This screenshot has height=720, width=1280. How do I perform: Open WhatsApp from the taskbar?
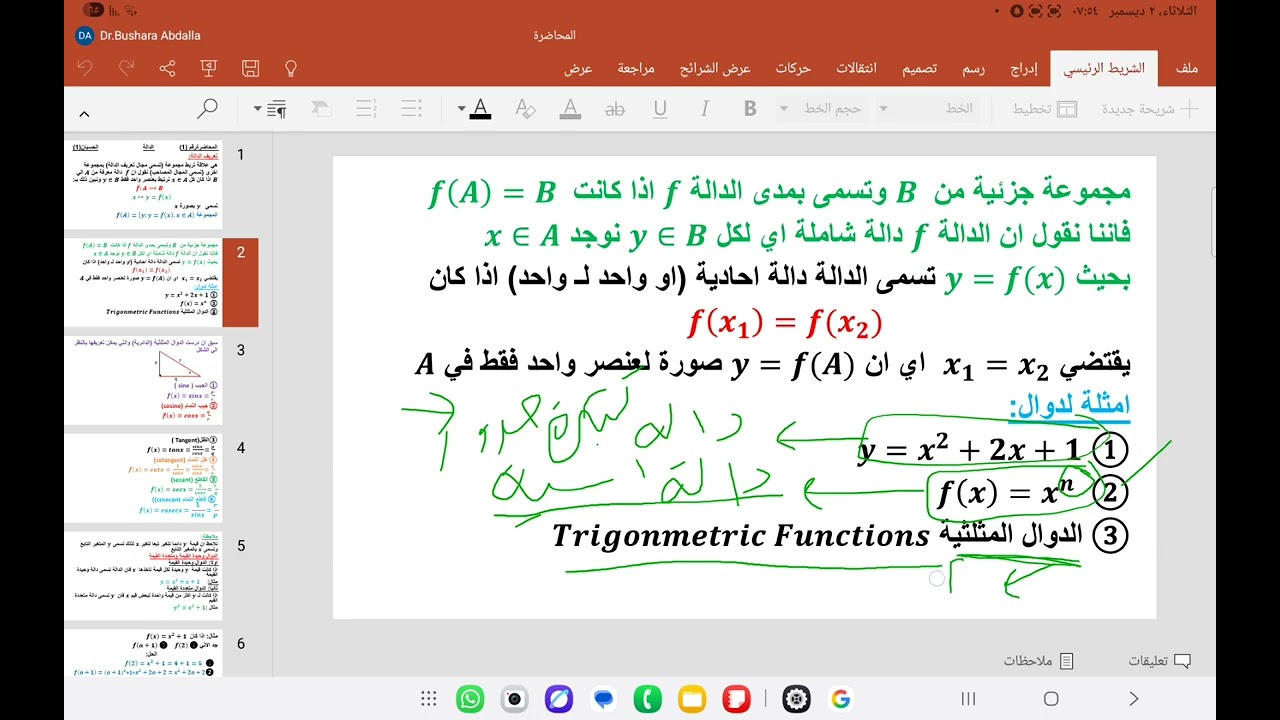(470, 699)
